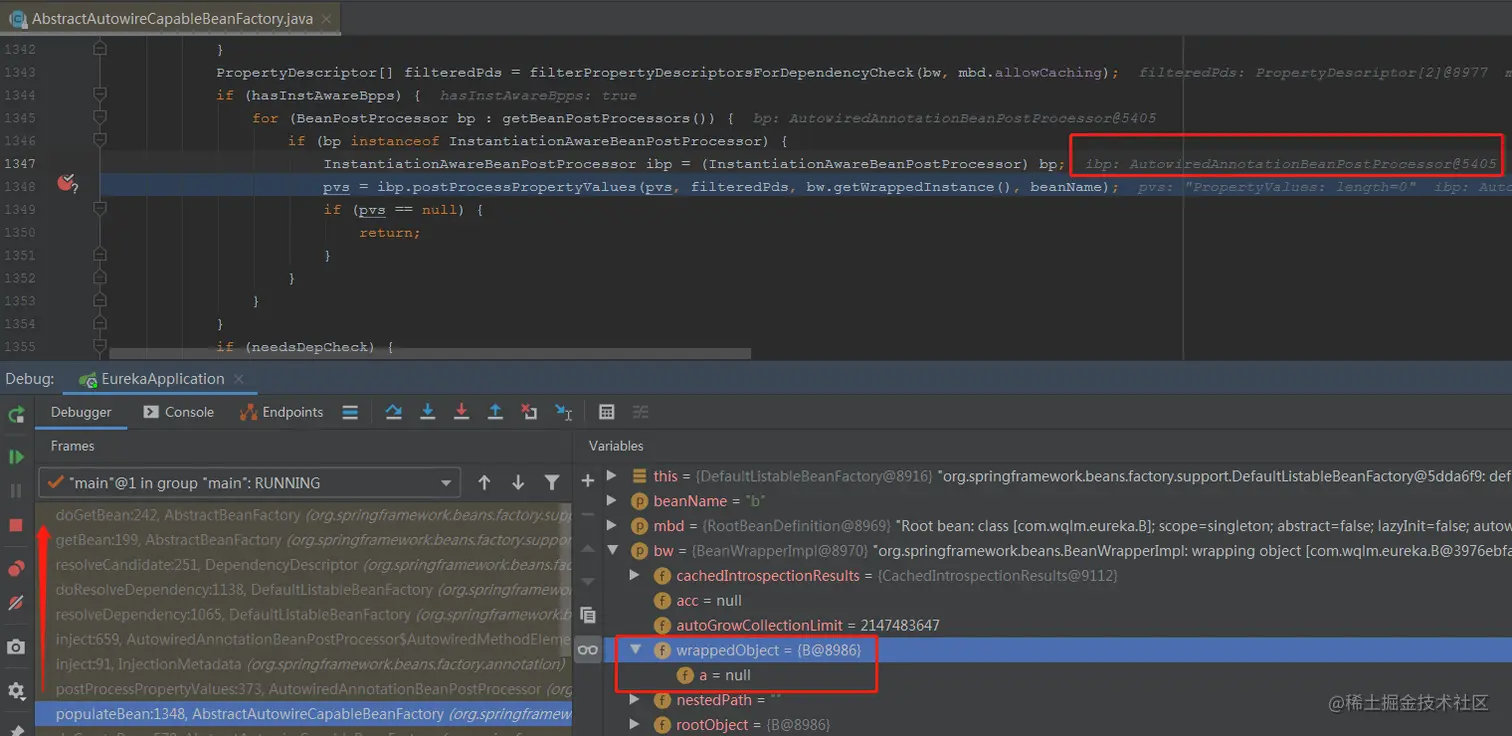This screenshot has height=736, width=1512.
Task: Expand the beanName variable node
Action: [x=613, y=500]
